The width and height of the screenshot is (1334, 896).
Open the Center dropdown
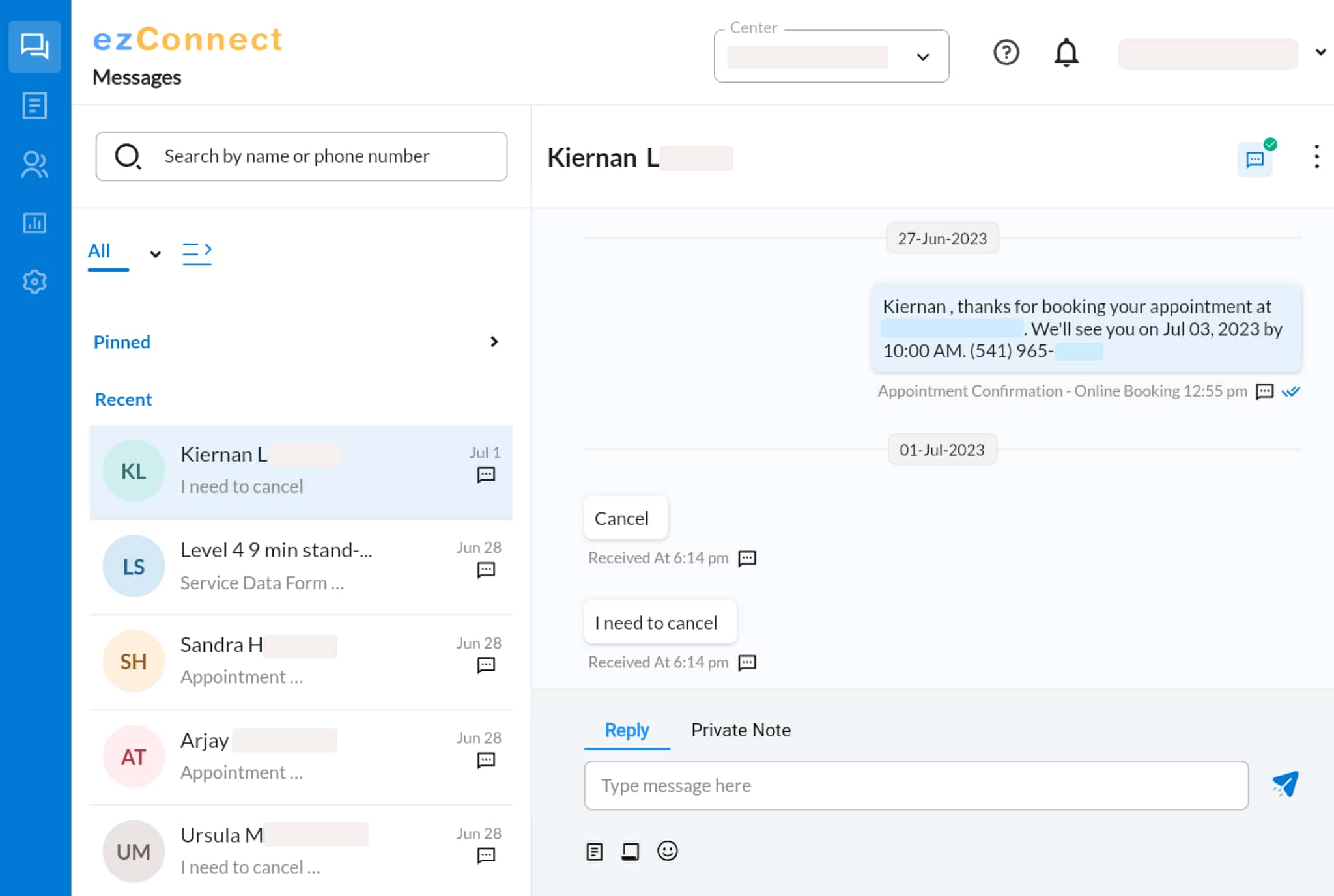tap(831, 56)
